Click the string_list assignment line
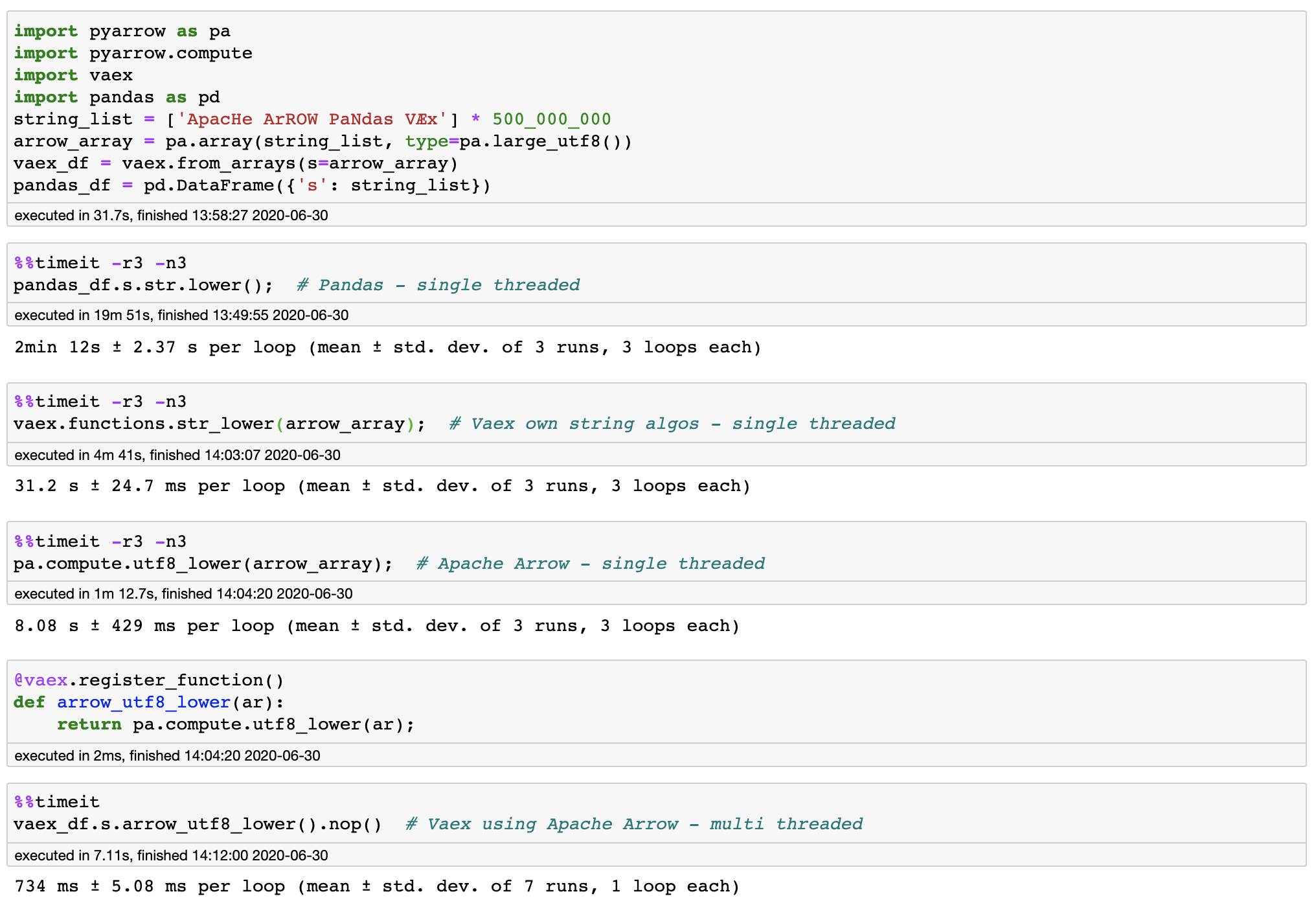 [312, 119]
